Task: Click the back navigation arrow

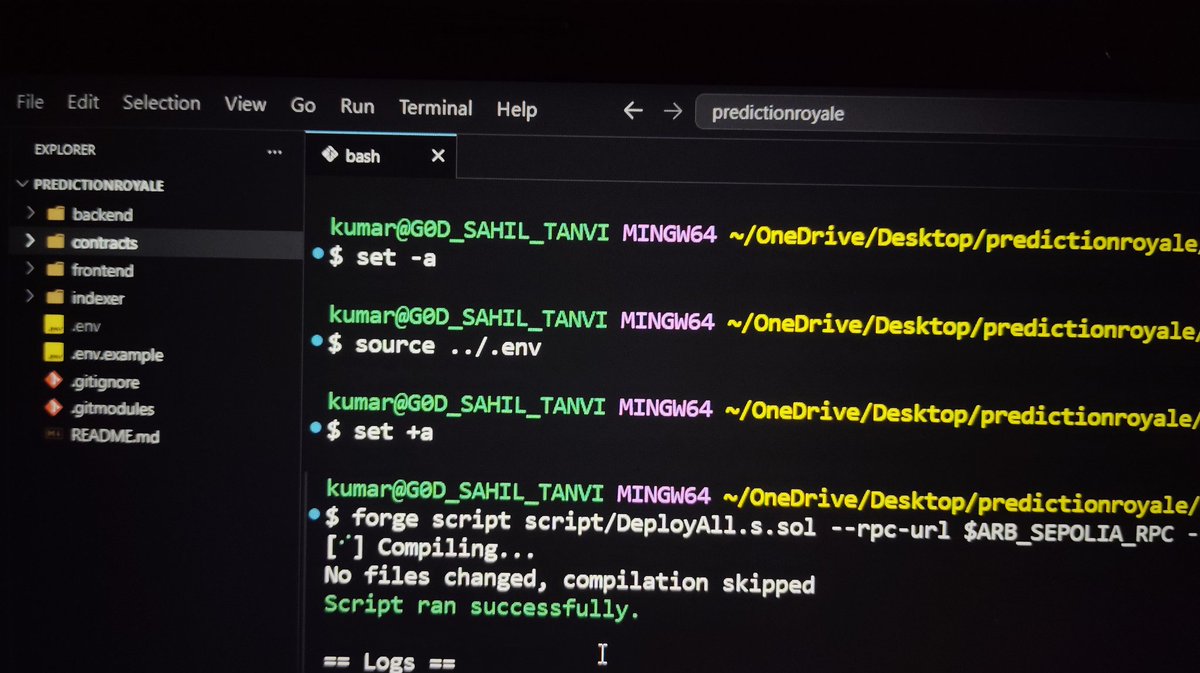Action: point(632,111)
